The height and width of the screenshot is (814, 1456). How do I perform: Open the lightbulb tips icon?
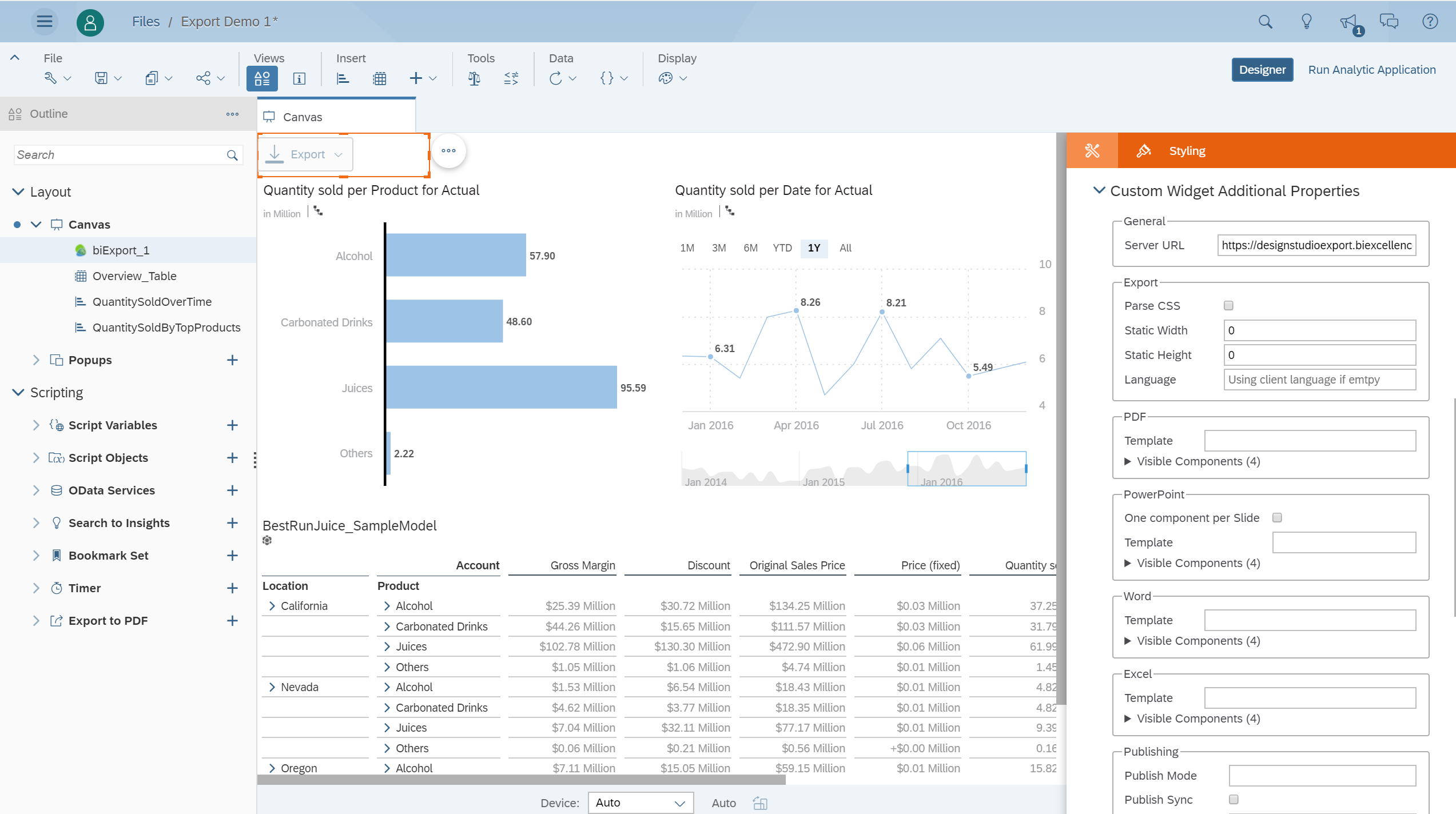1306,22
